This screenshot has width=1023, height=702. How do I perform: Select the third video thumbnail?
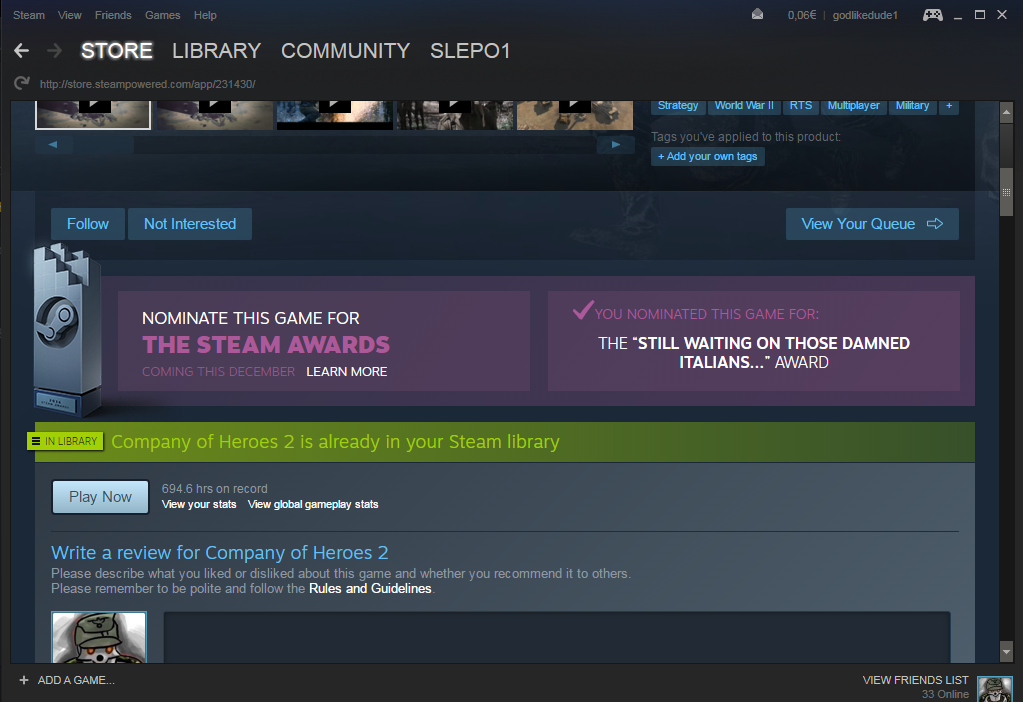coord(335,115)
